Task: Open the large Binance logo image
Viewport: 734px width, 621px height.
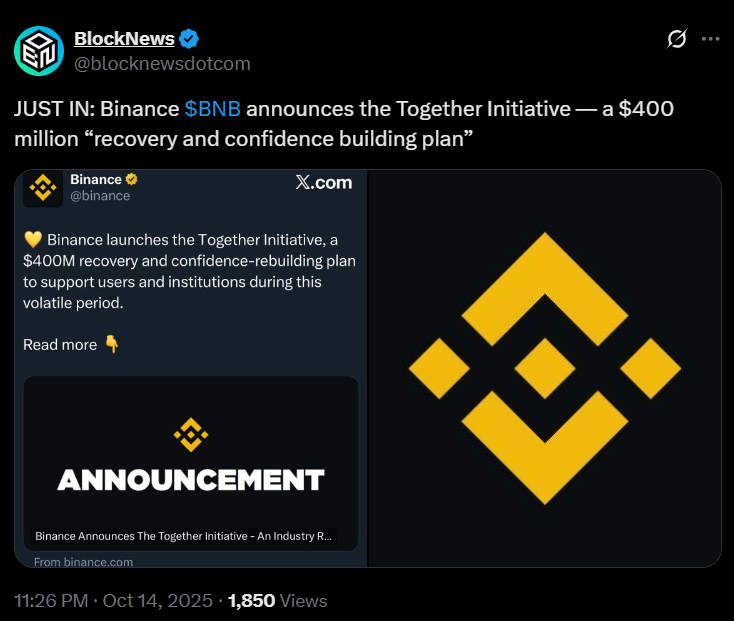Action: coord(545,368)
